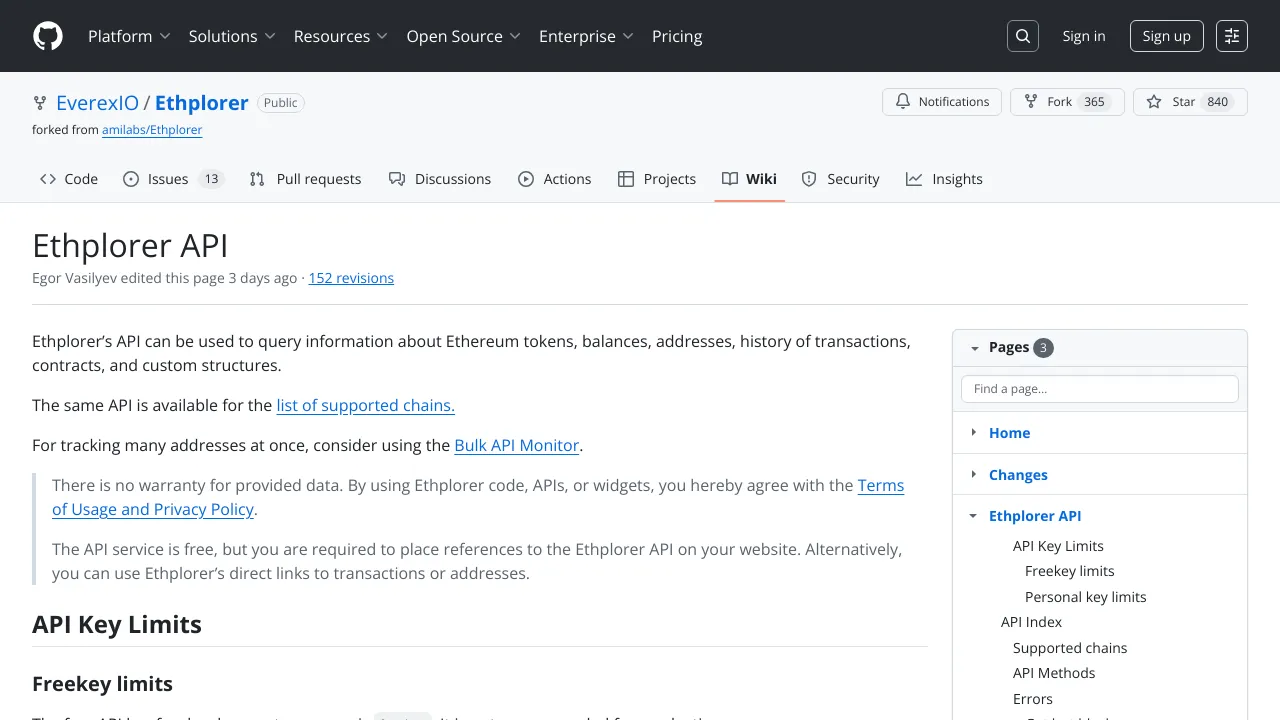The width and height of the screenshot is (1280, 720).
Task: Open the Changes wiki page link
Action: coord(1018,475)
